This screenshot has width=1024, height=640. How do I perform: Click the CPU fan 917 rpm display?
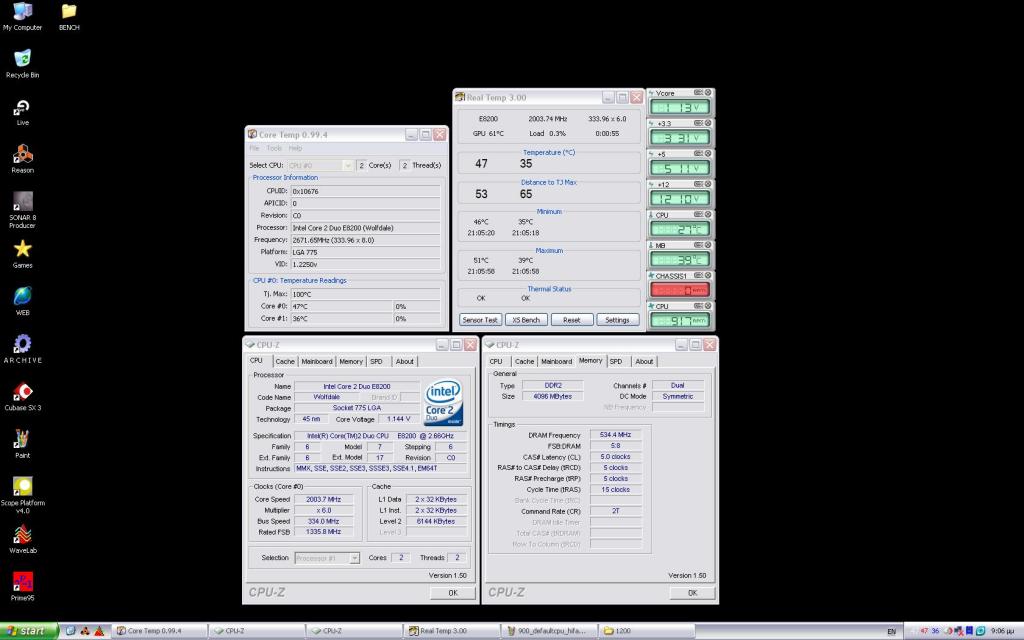680,321
